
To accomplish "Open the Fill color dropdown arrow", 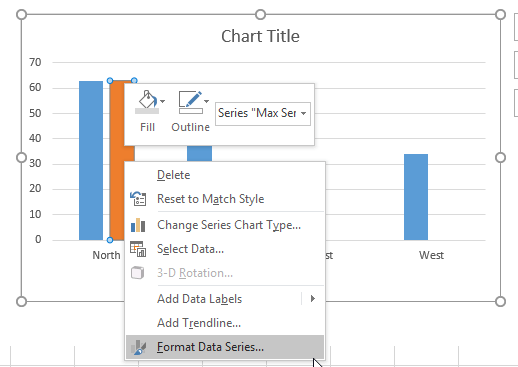I will 163,101.
